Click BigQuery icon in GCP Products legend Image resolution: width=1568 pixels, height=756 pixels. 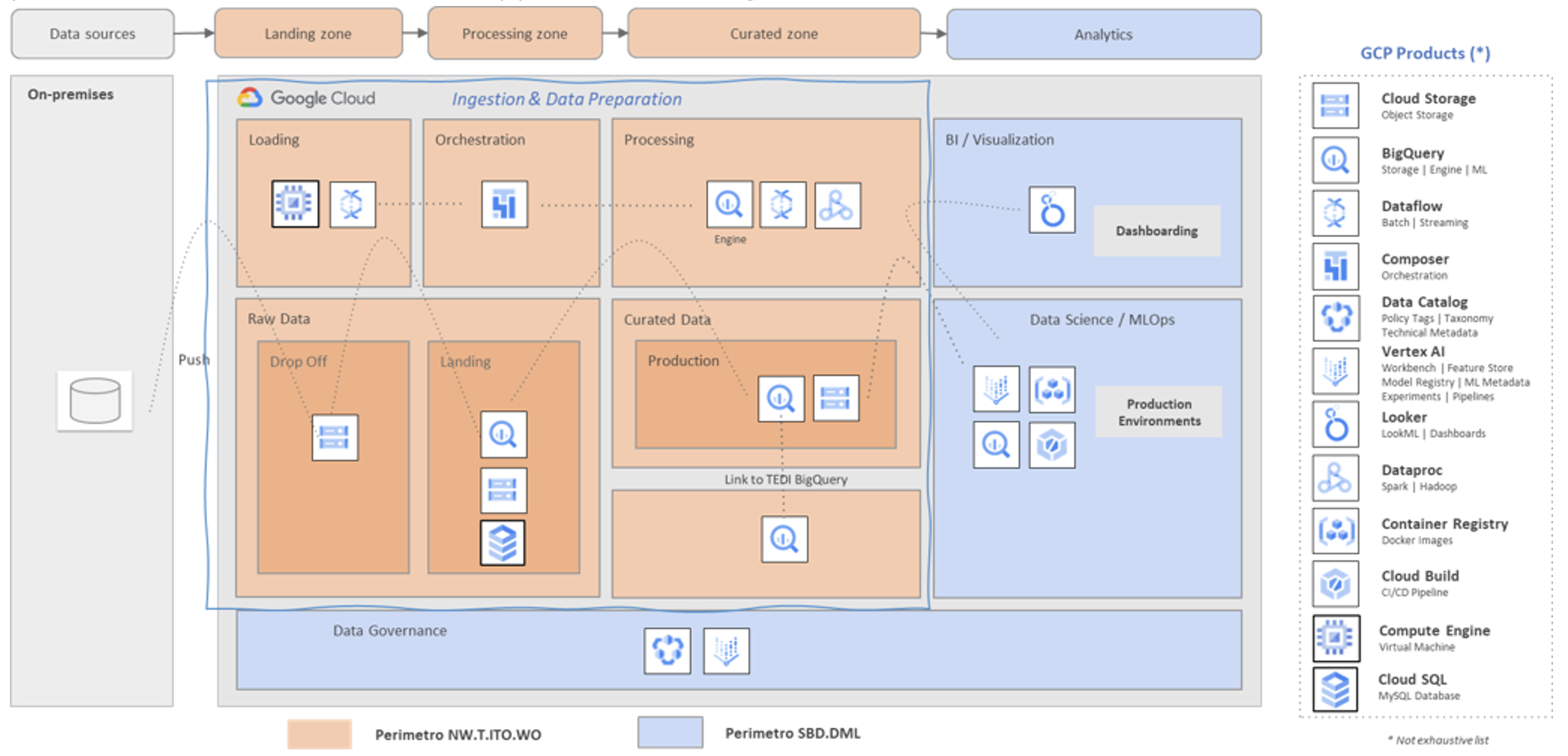(x=1335, y=160)
